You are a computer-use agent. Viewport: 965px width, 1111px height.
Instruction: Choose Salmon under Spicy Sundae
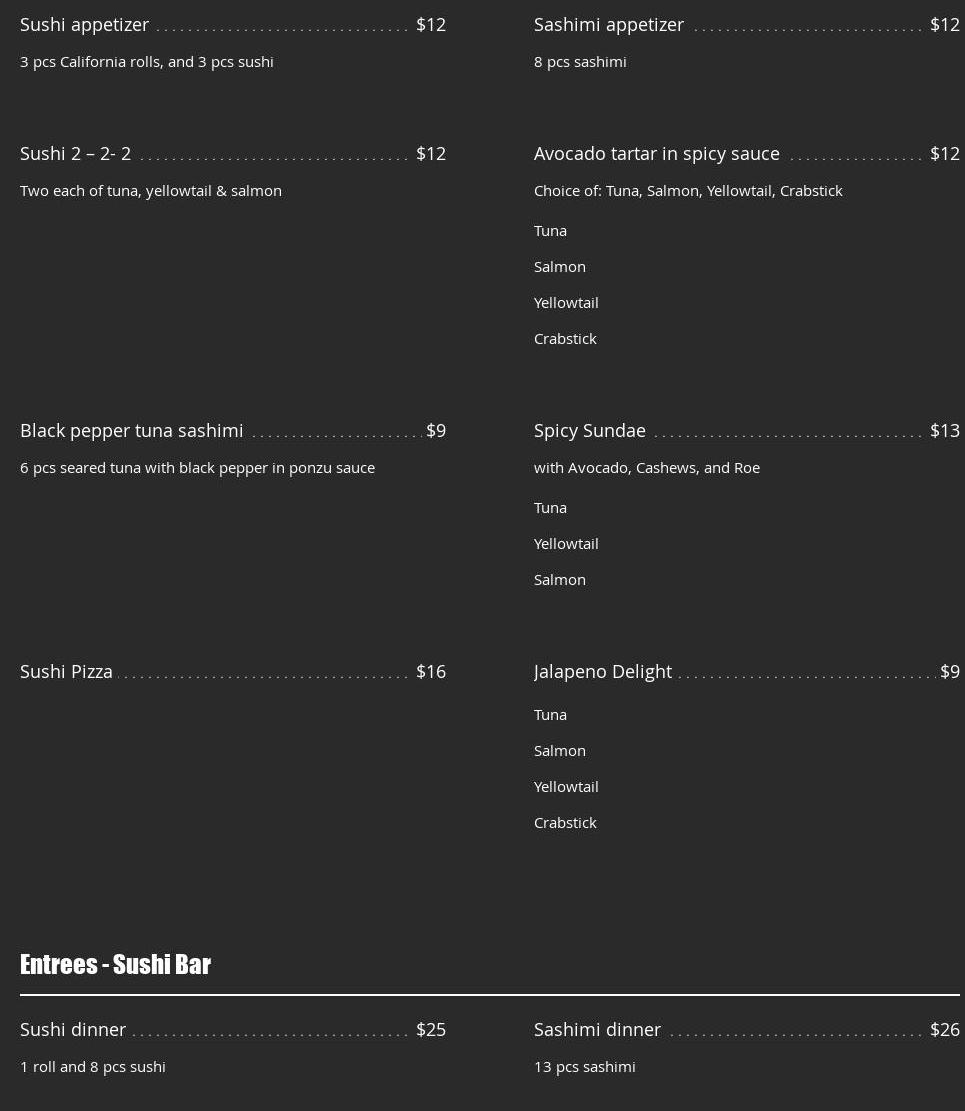(x=559, y=579)
